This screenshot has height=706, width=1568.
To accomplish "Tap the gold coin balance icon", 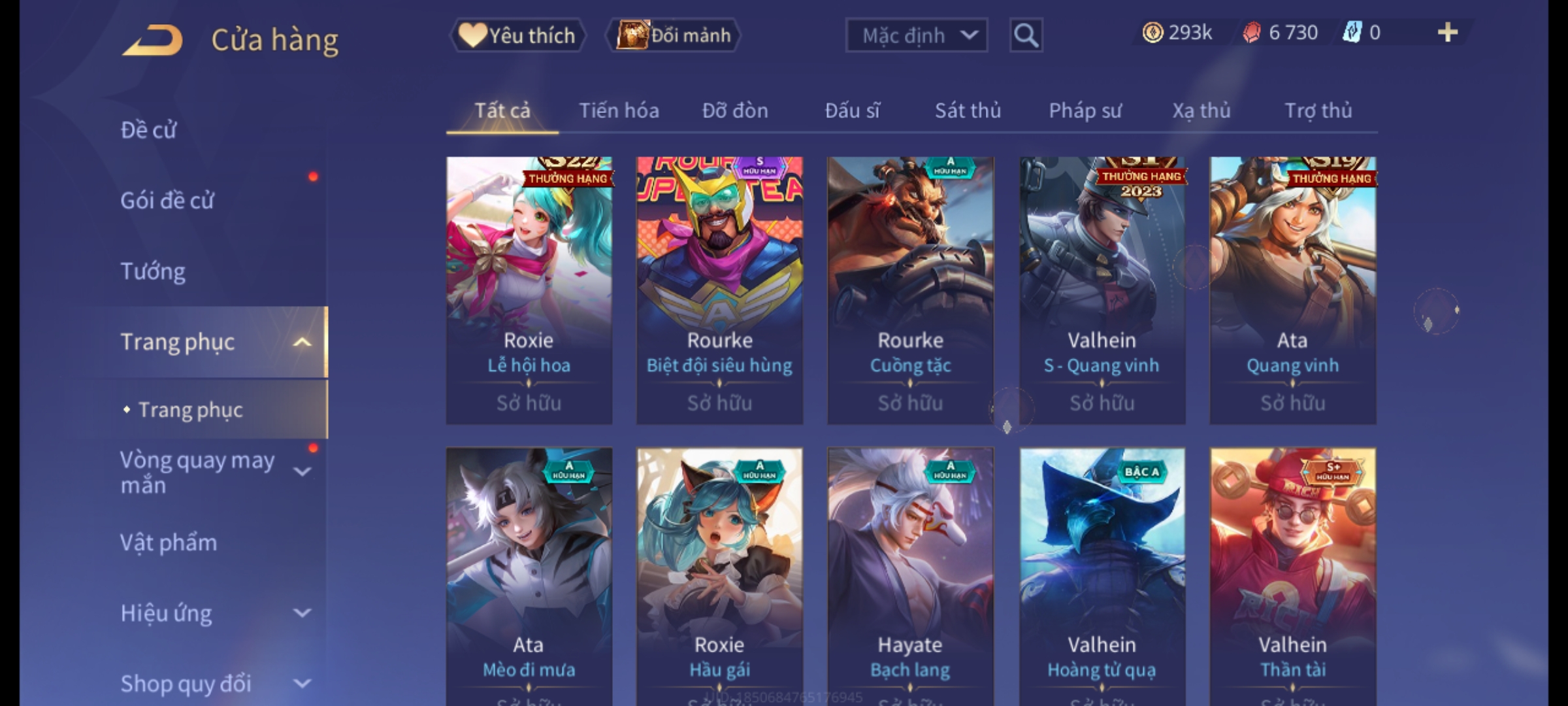I will (1152, 33).
